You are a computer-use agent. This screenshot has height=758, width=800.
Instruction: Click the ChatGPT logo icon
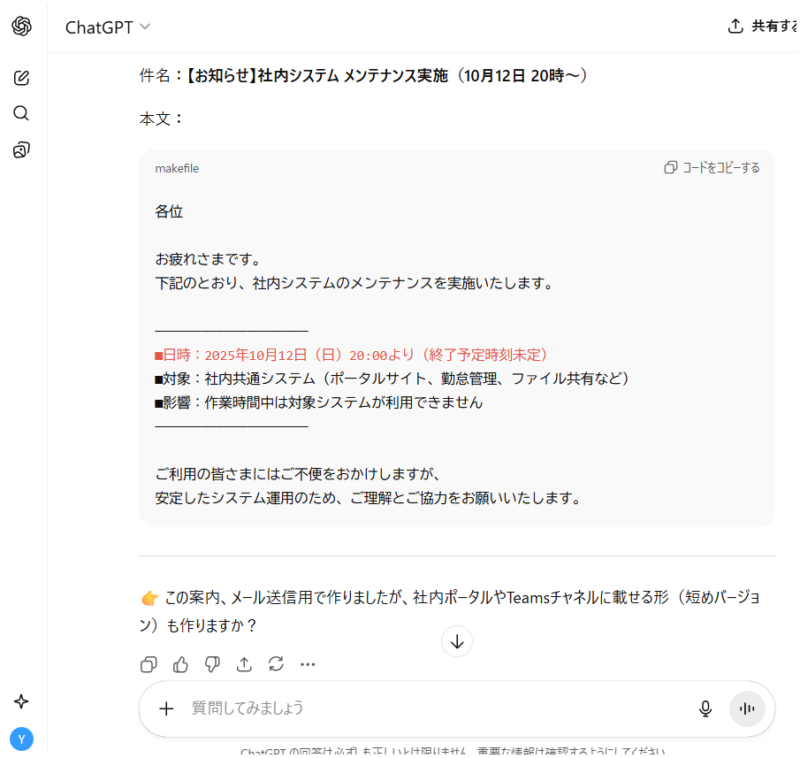pos(21,27)
